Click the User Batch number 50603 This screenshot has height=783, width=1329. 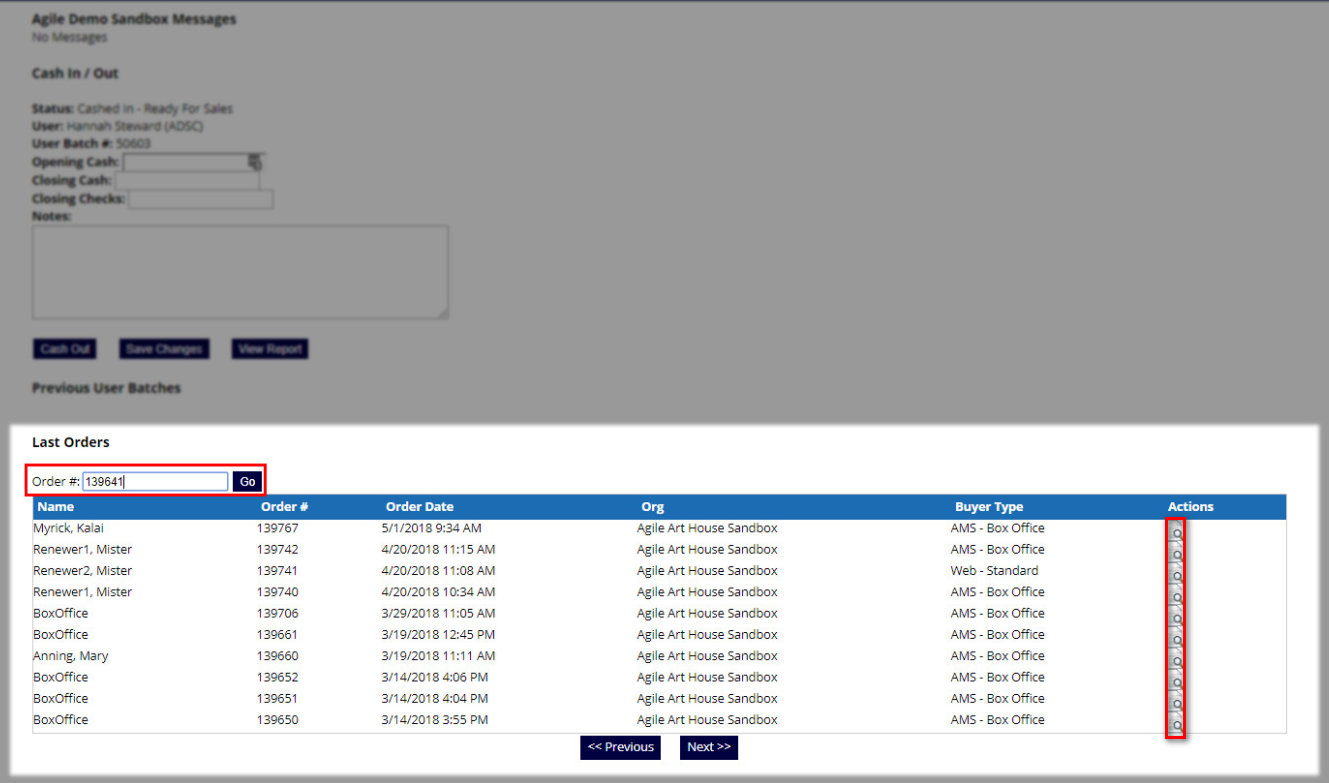tap(134, 144)
